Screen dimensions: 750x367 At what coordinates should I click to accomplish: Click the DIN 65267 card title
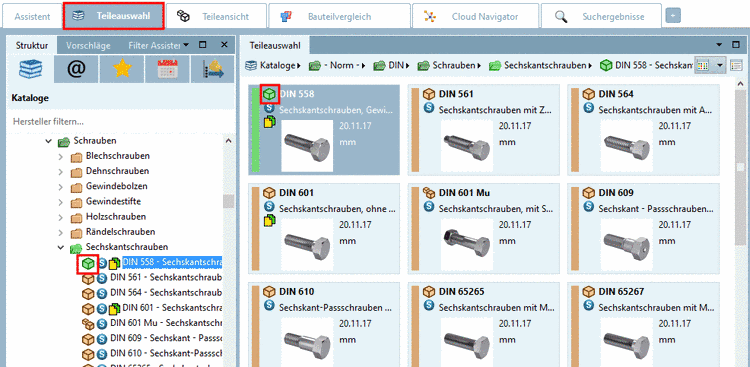621,291
